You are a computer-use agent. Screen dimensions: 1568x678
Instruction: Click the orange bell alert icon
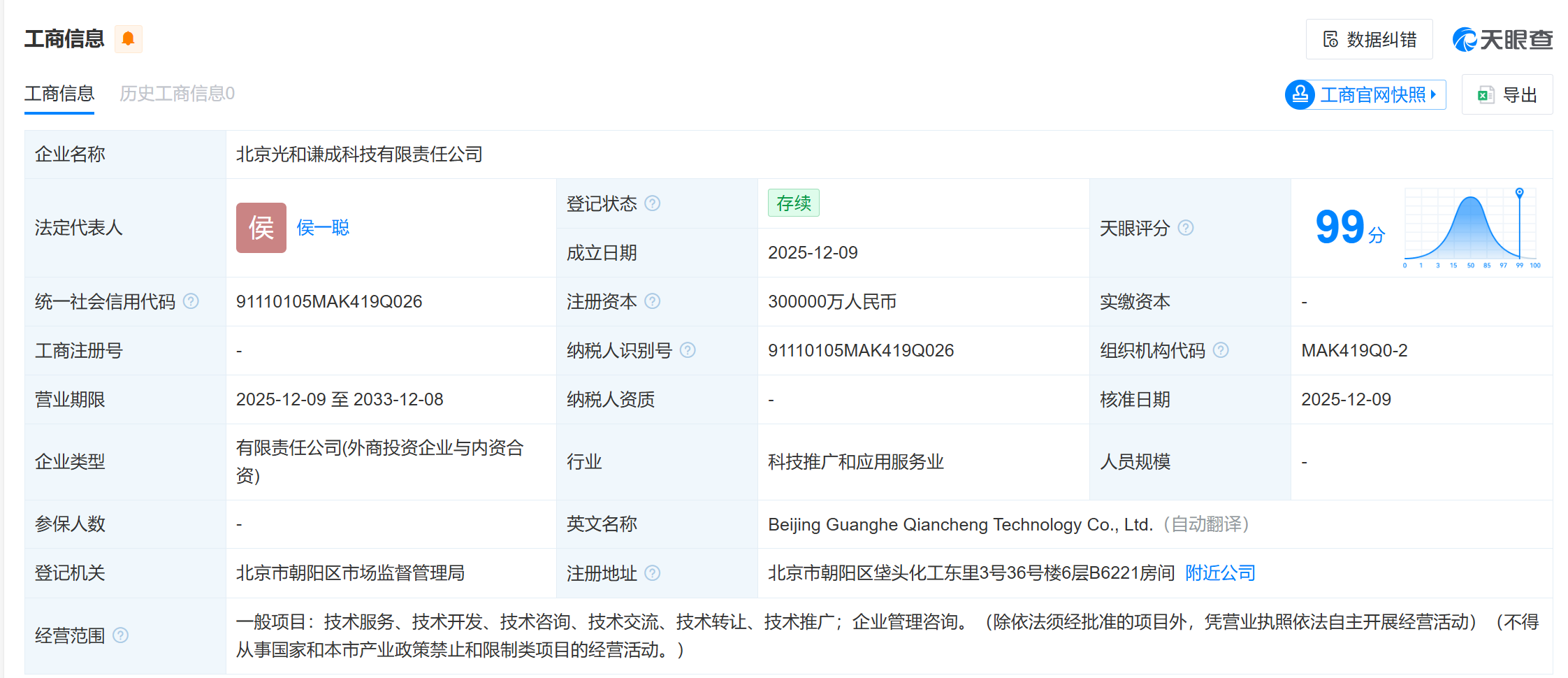(x=128, y=39)
